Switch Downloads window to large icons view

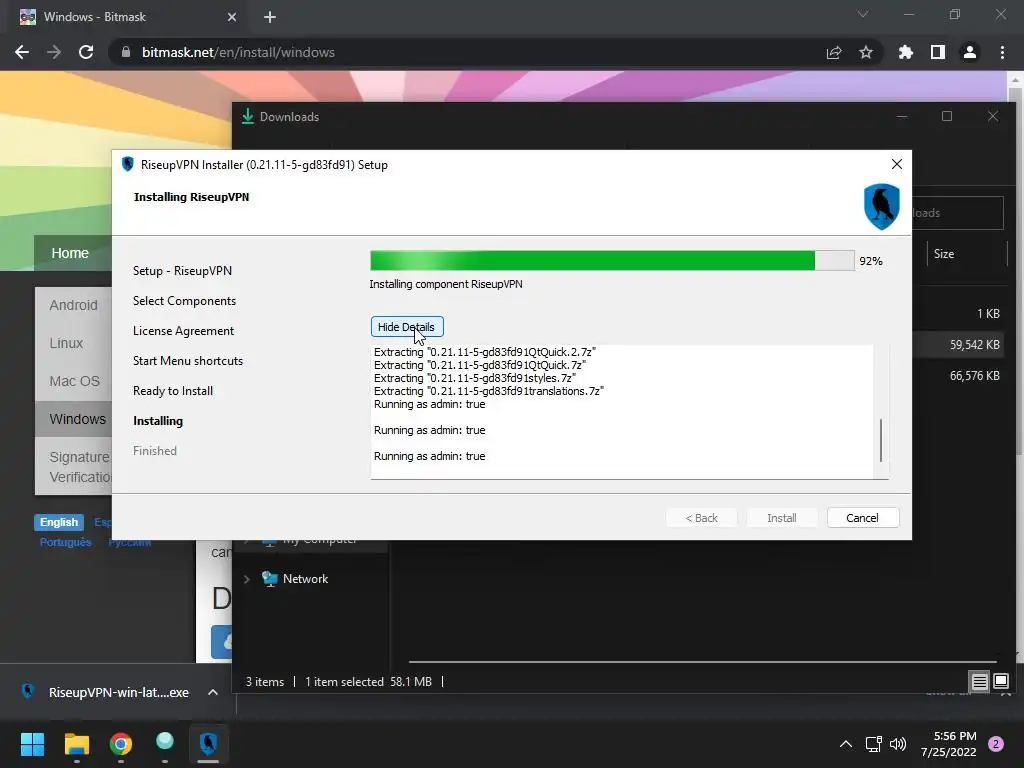pos(1000,682)
